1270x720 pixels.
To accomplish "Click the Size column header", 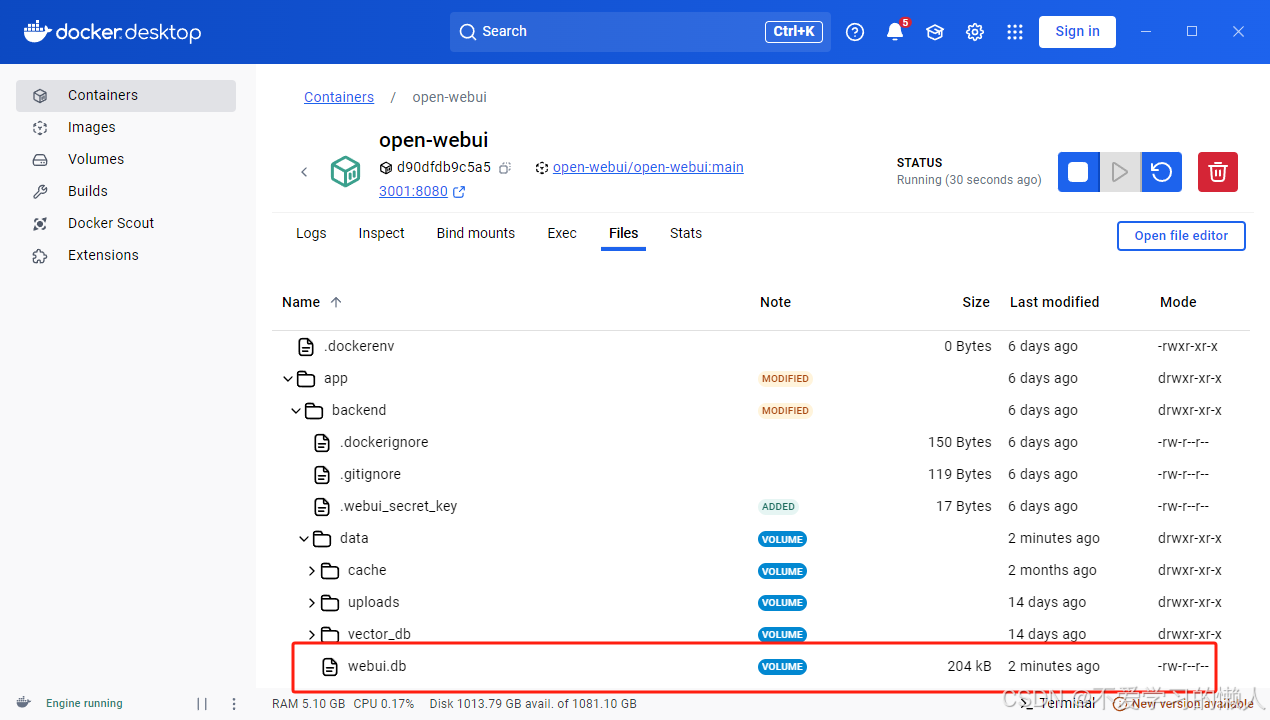I will click(x=976, y=302).
